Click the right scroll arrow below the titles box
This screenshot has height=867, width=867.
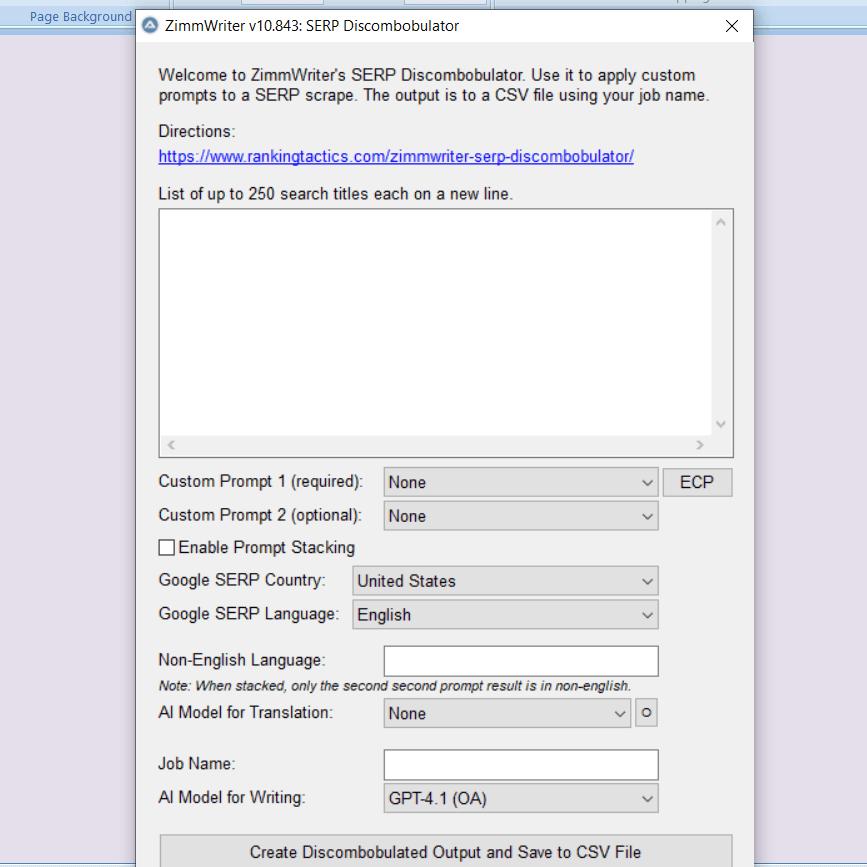pyautogui.click(x=701, y=444)
